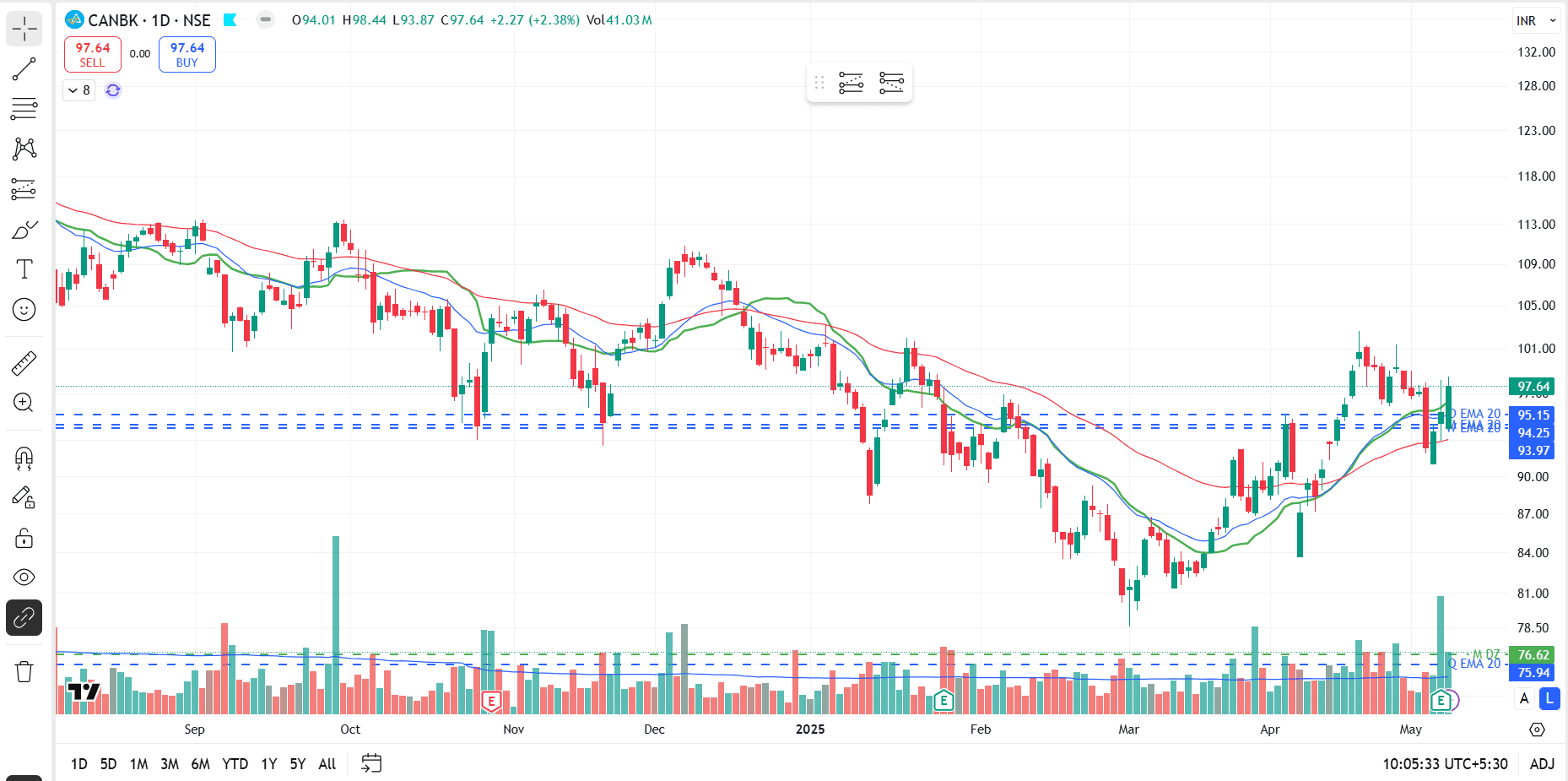1568x781 pixels.
Task: Select the crosshair cursor tool
Action: (x=24, y=29)
